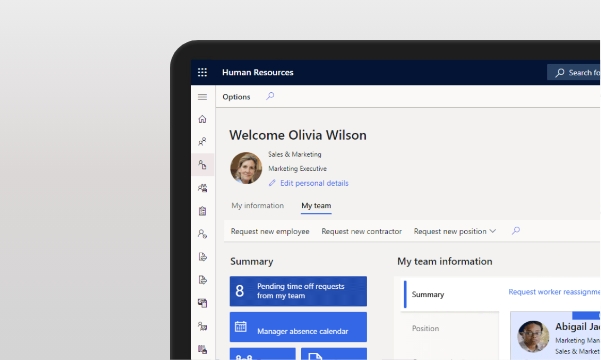Open the person-with-chat-bubble sidebar icon

[x=202, y=326]
